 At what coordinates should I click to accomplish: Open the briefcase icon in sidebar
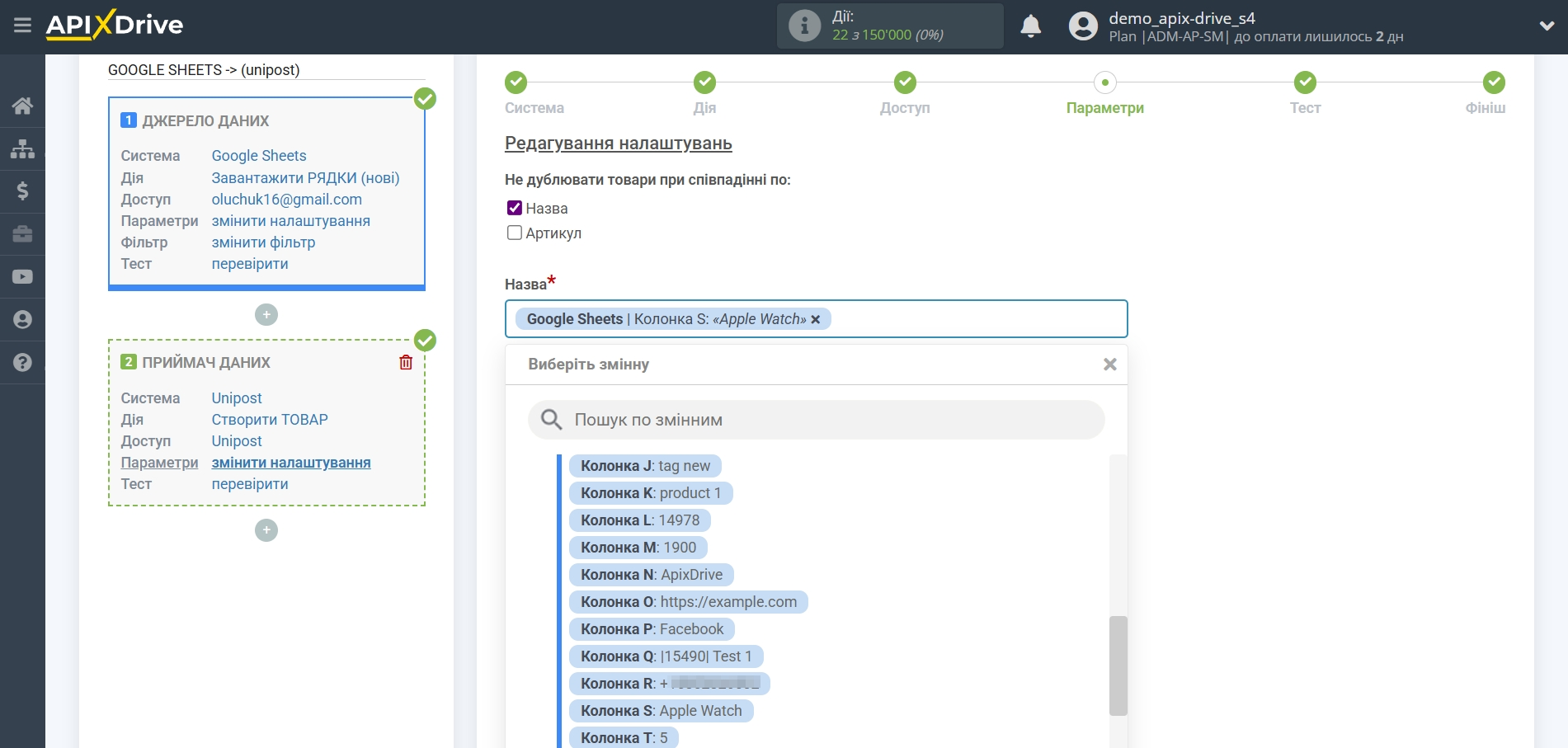pyautogui.click(x=22, y=234)
